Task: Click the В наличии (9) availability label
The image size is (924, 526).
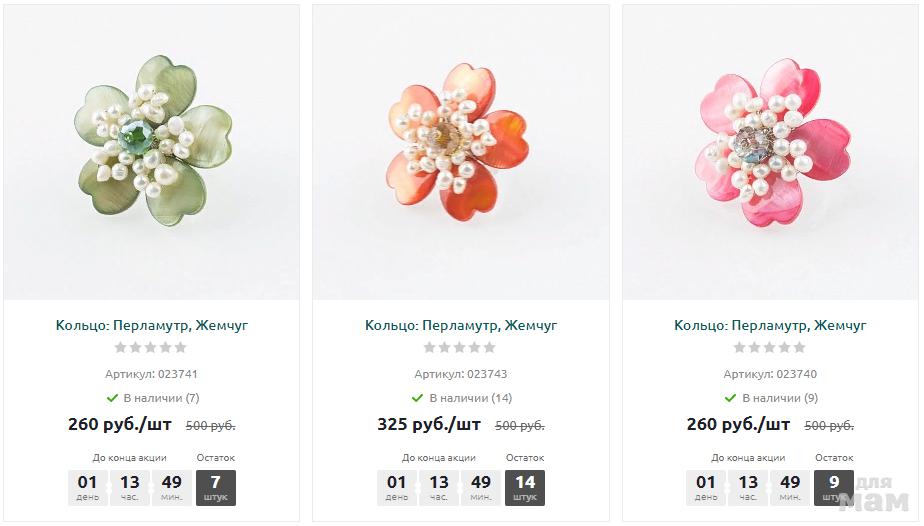Action: pyautogui.click(x=780, y=398)
